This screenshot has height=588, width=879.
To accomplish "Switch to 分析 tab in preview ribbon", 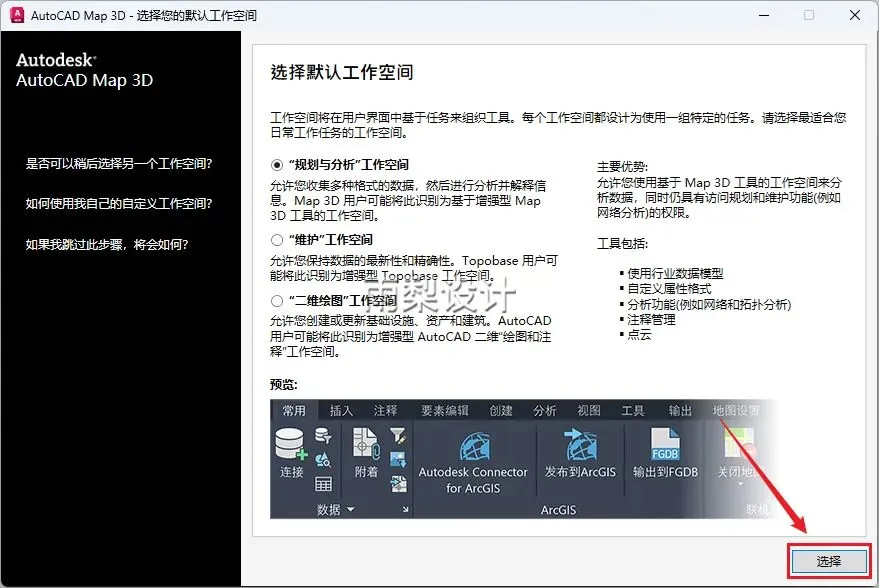I will (x=544, y=410).
